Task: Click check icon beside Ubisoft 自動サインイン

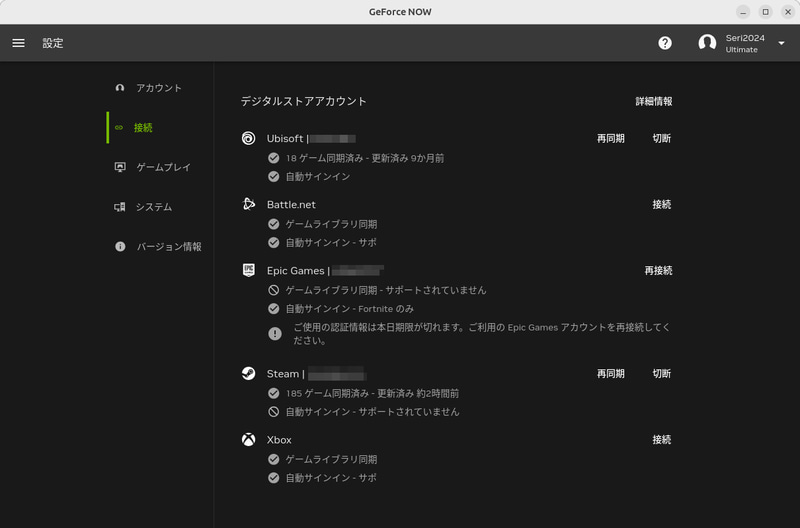Action: (x=273, y=177)
